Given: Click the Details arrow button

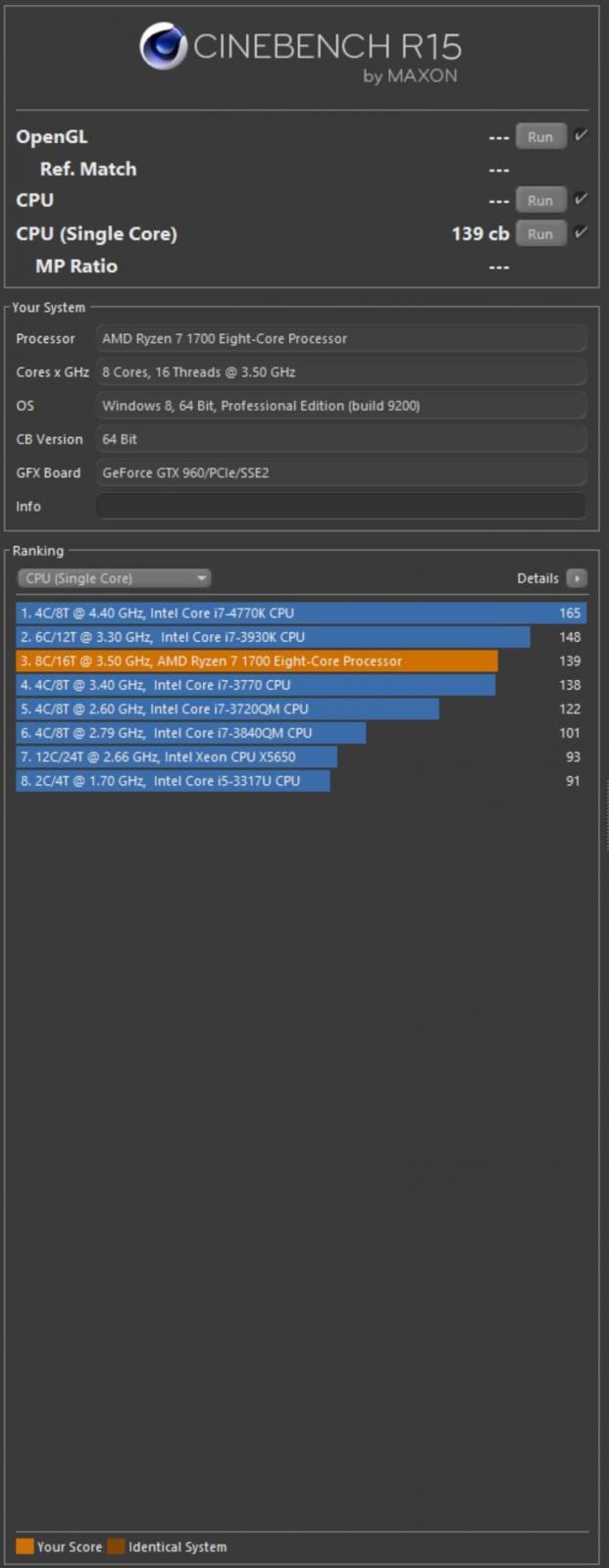Looking at the screenshot, I should pos(577,578).
